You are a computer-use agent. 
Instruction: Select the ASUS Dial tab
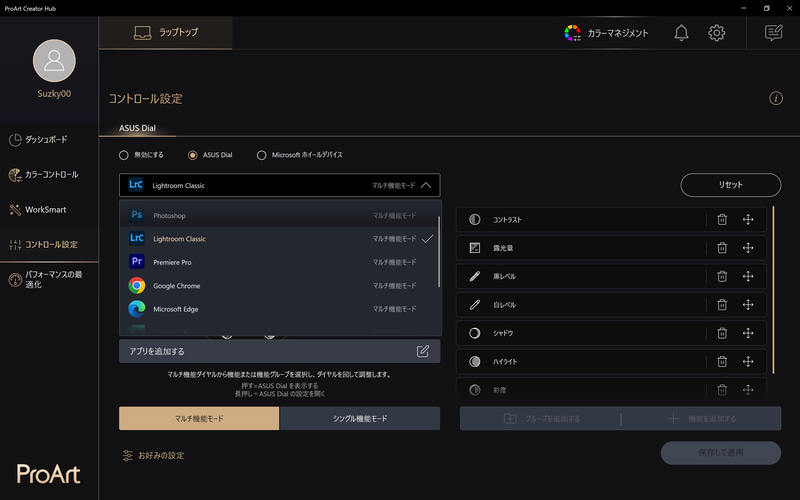click(x=137, y=128)
